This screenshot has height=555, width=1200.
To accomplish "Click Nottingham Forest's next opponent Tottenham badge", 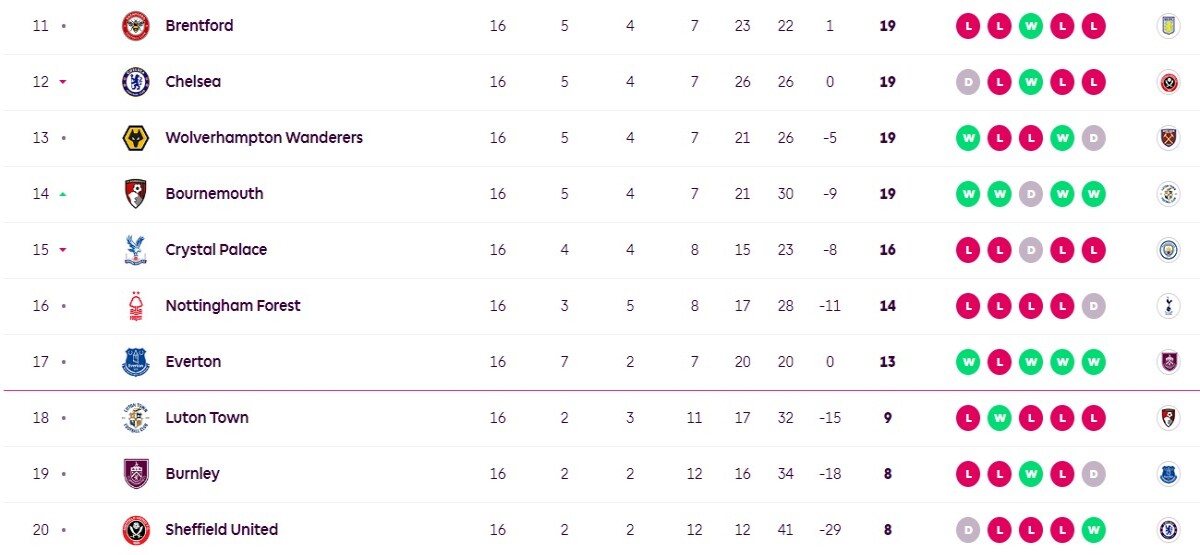I will pyautogui.click(x=1167, y=306).
